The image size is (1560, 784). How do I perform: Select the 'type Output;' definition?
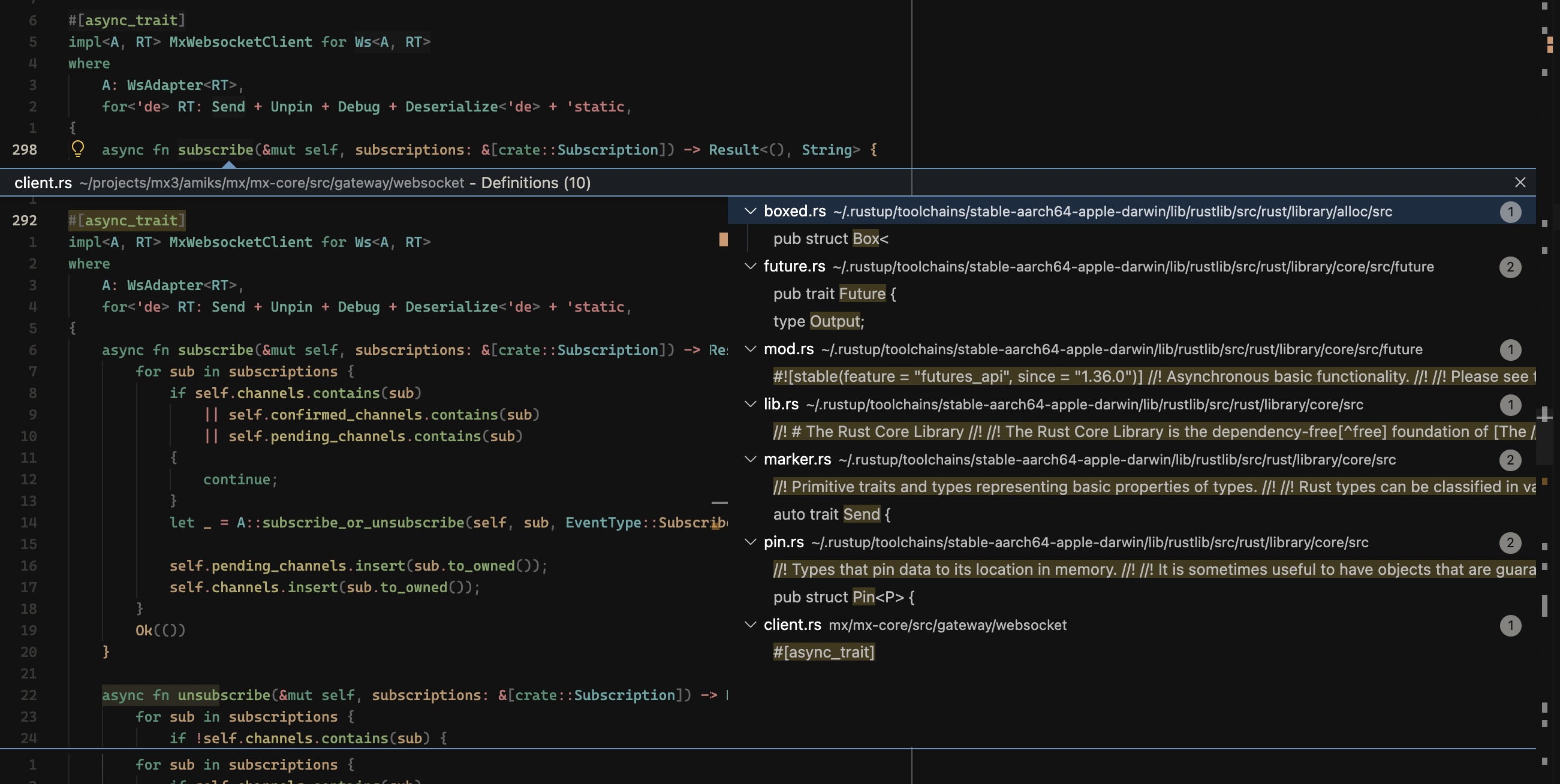(818, 321)
